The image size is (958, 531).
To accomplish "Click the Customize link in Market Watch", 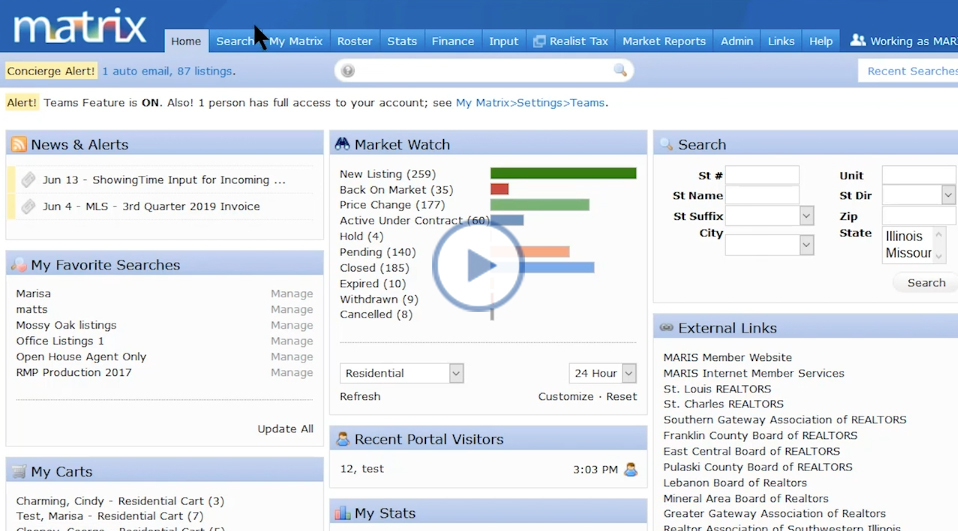I will (566, 397).
